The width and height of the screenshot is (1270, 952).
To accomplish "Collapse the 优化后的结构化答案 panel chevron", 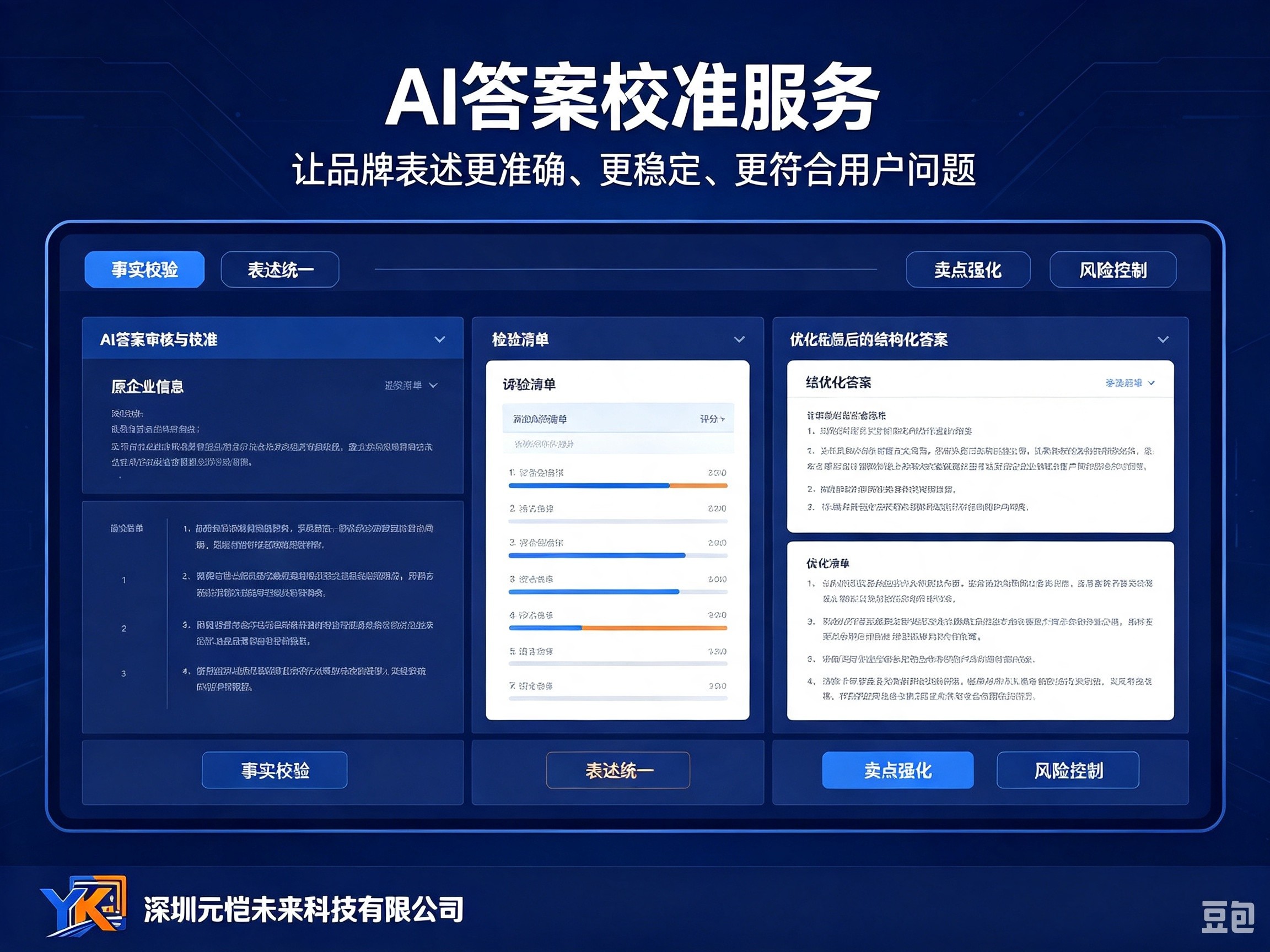I will pyautogui.click(x=1163, y=339).
